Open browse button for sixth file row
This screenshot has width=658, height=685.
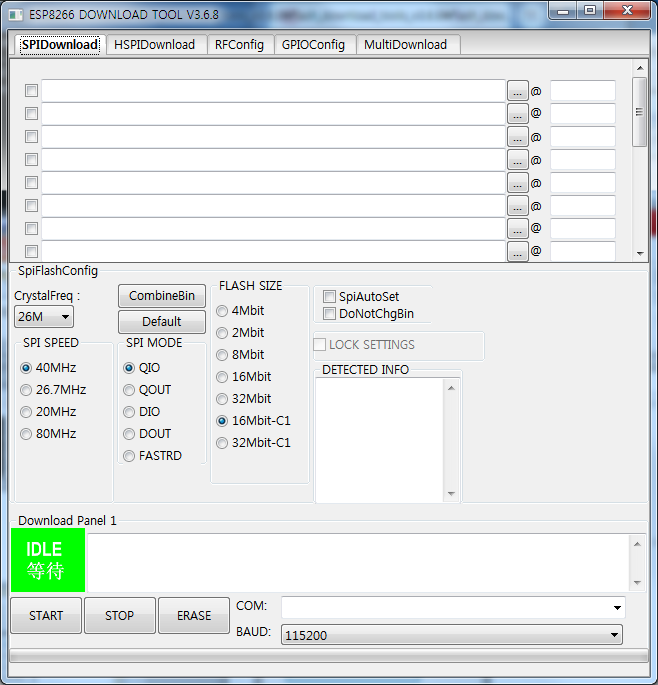(518, 206)
